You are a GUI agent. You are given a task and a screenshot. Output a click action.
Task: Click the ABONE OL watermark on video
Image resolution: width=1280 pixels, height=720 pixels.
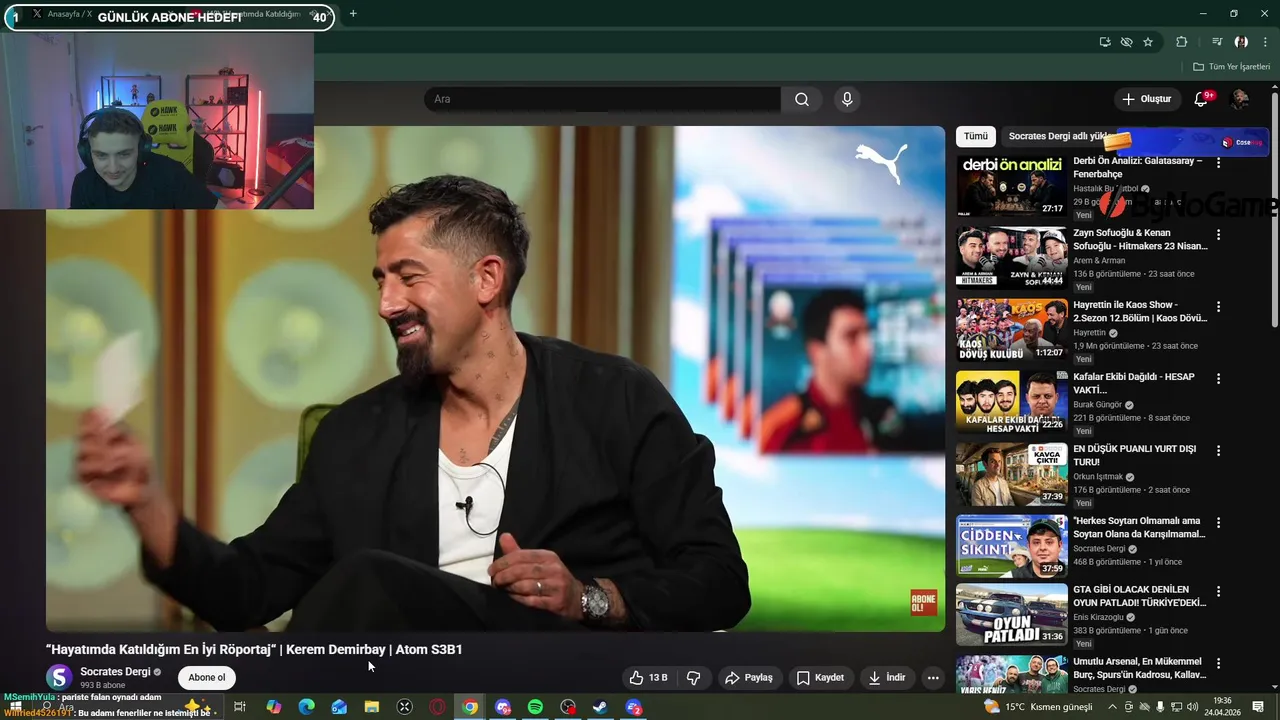coord(923,603)
